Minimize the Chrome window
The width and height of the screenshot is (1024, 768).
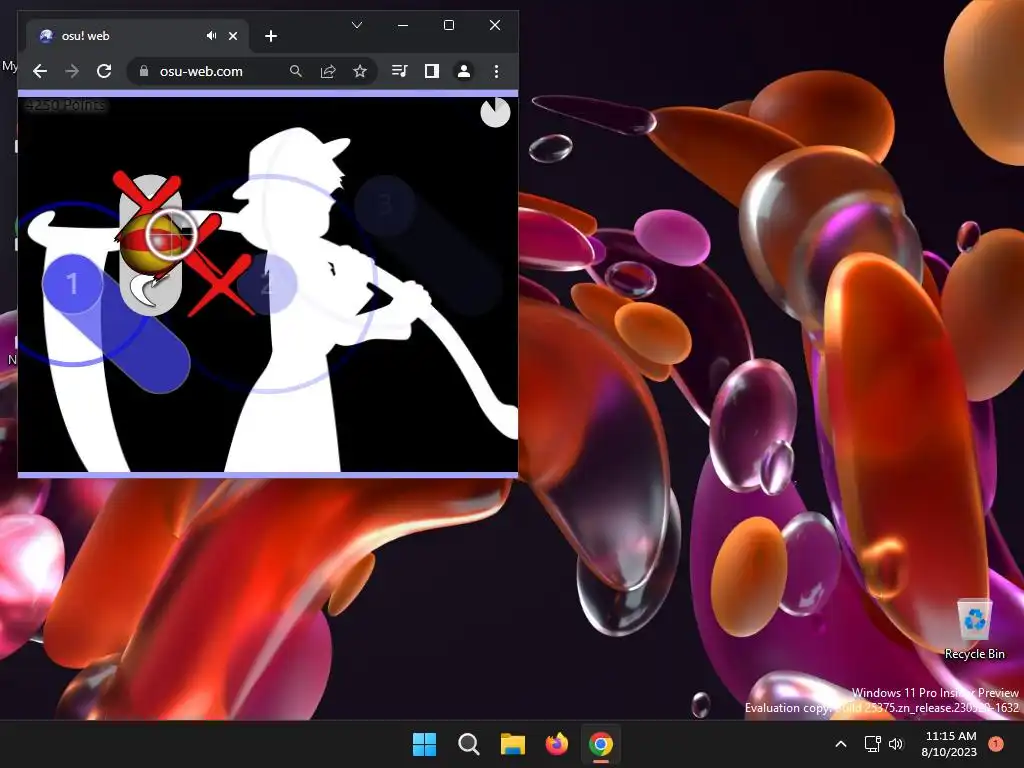pos(403,25)
